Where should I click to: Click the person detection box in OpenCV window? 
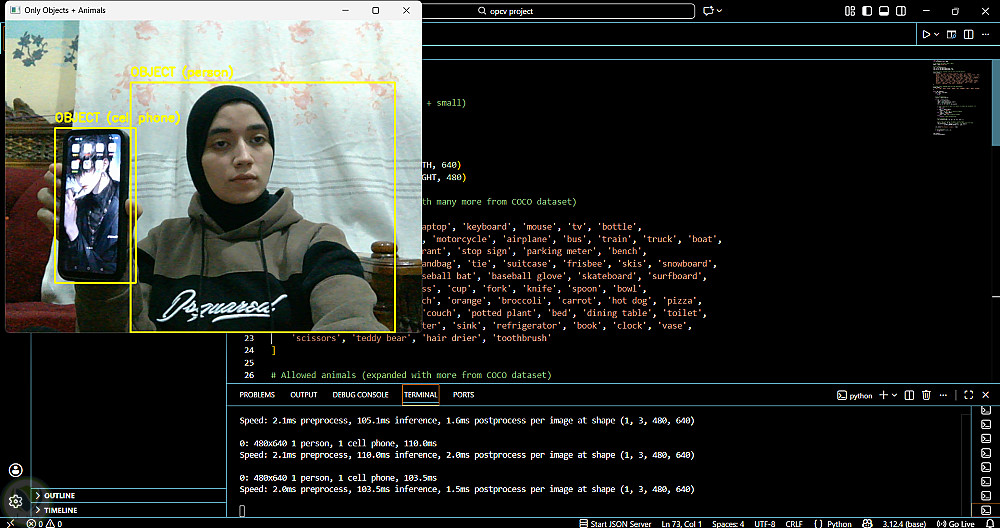pyautogui.click(x=263, y=207)
